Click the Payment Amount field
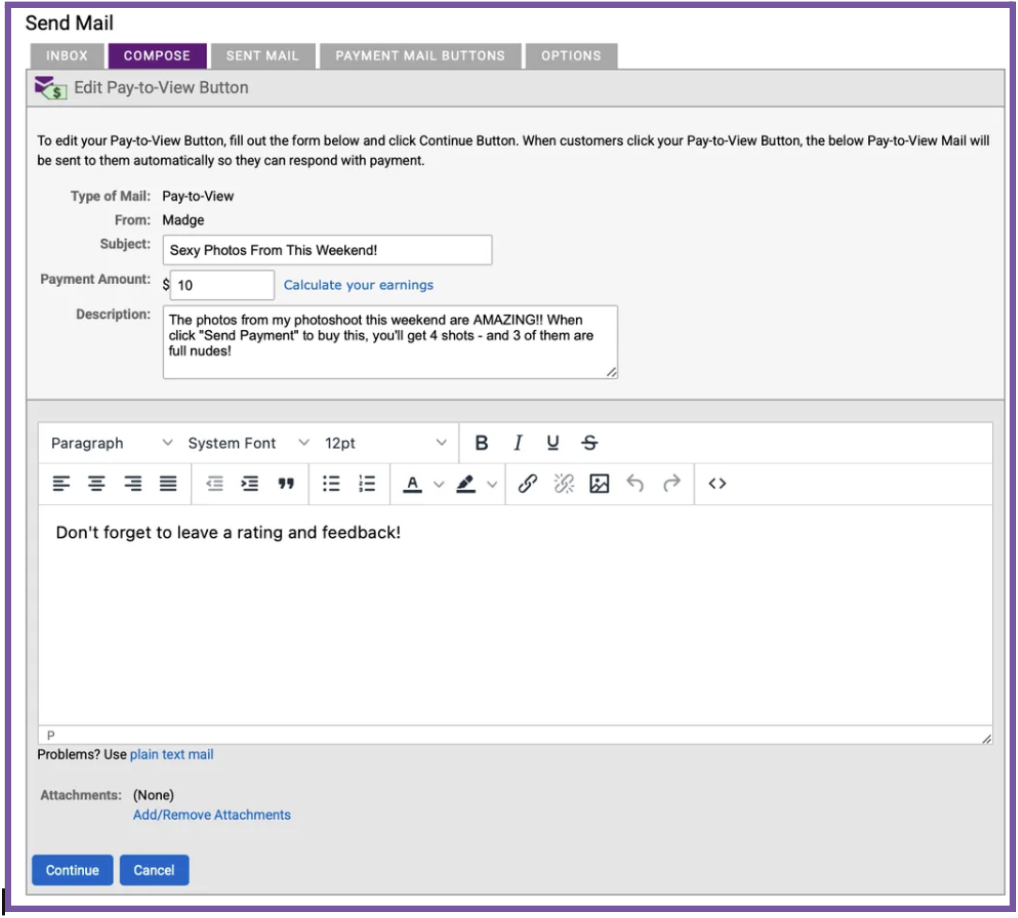This screenshot has height=918, width=1018. [x=222, y=285]
